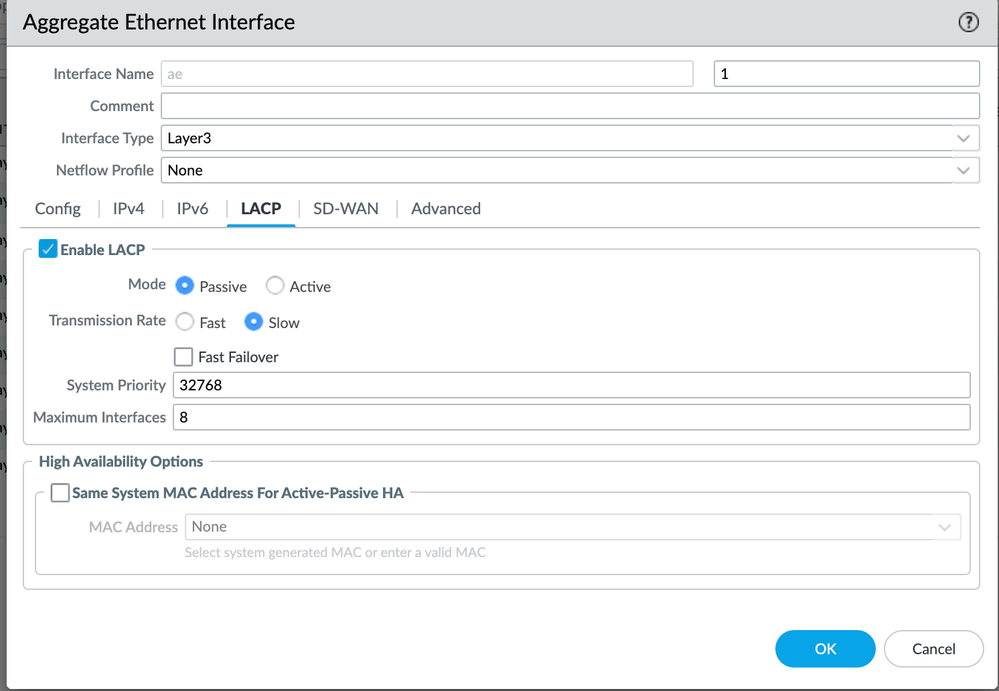Enable the Fast Failover checkbox
The height and width of the screenshot is (691, 999).
pyautogui.click(x=183, y=357)
